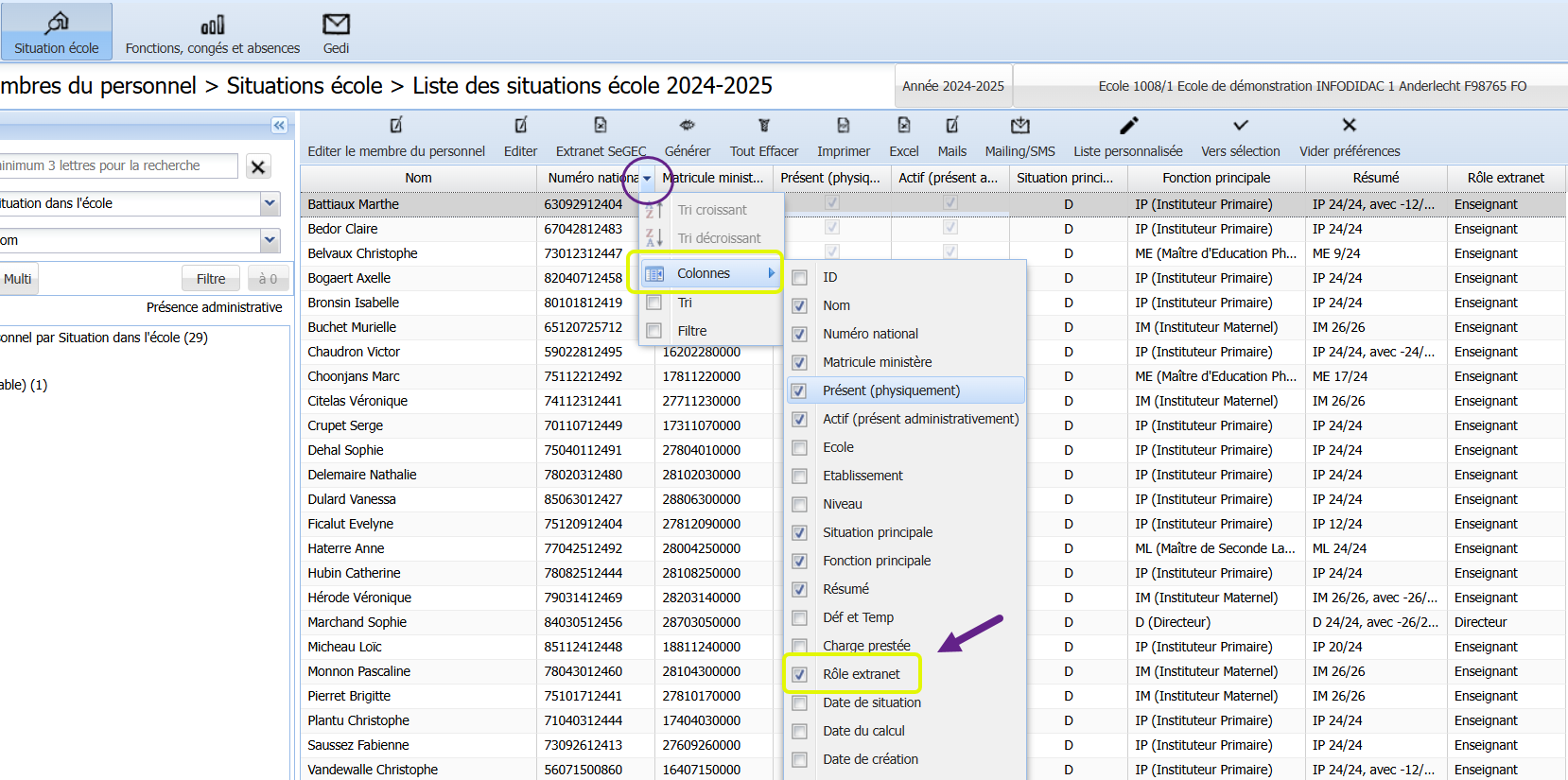Enable the Déf et Temp column

800,618
